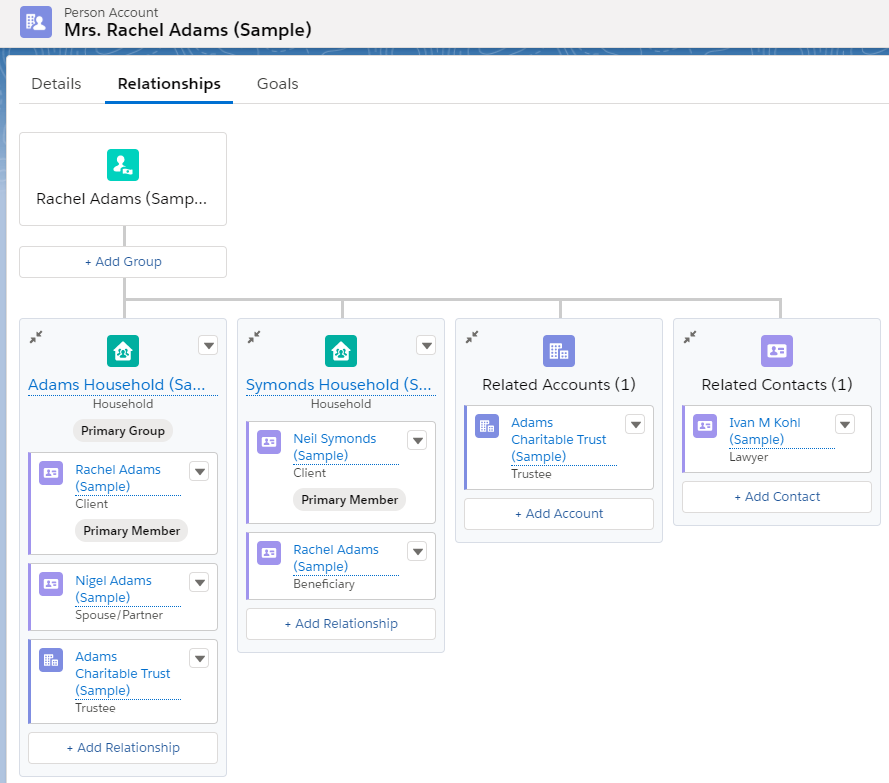Click the Person Account header icon
Viewport: 889px width, 783px height.
pyautogui.click(x=36, y=21)
